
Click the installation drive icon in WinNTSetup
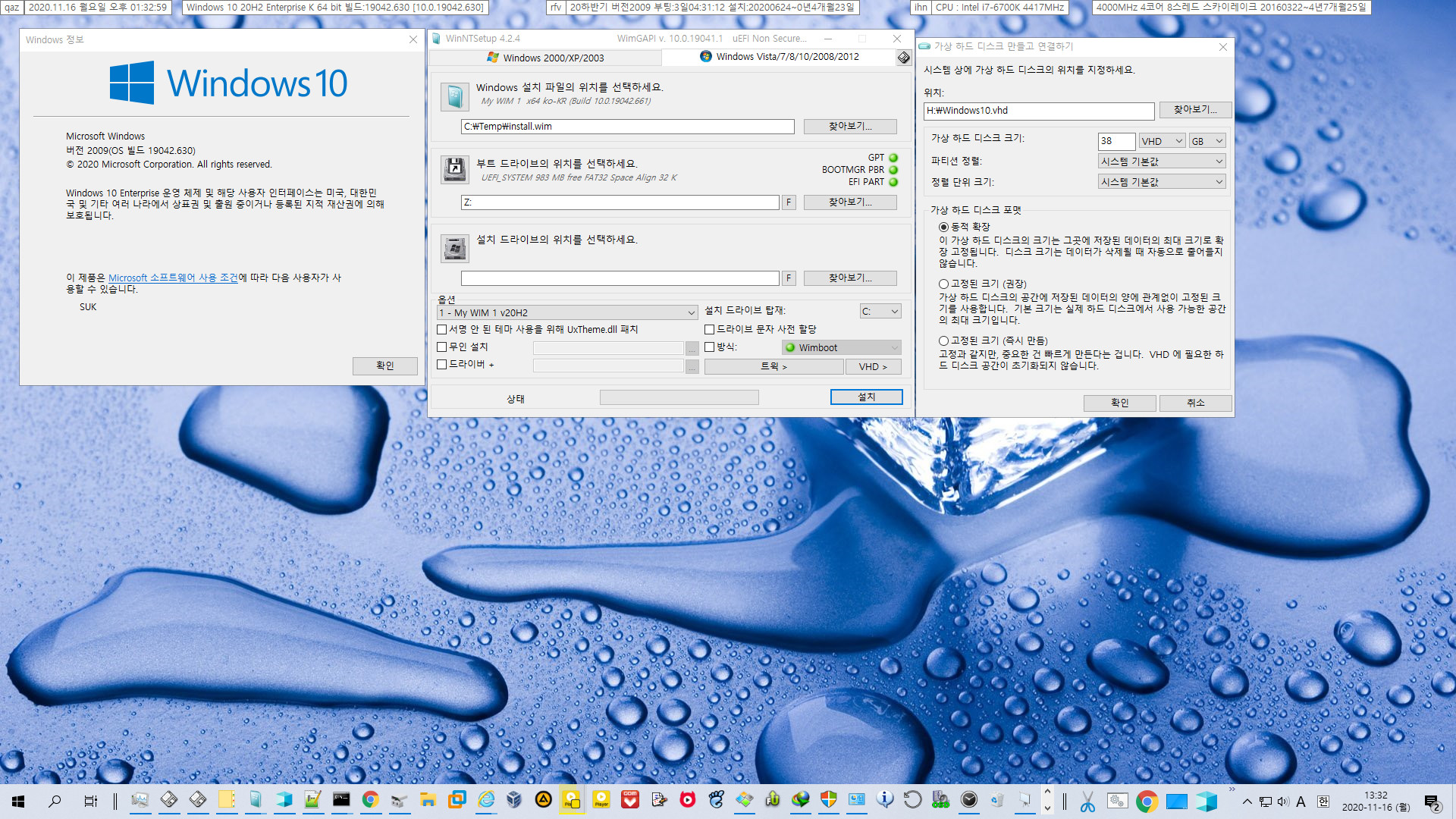click(x=455, y=248)
